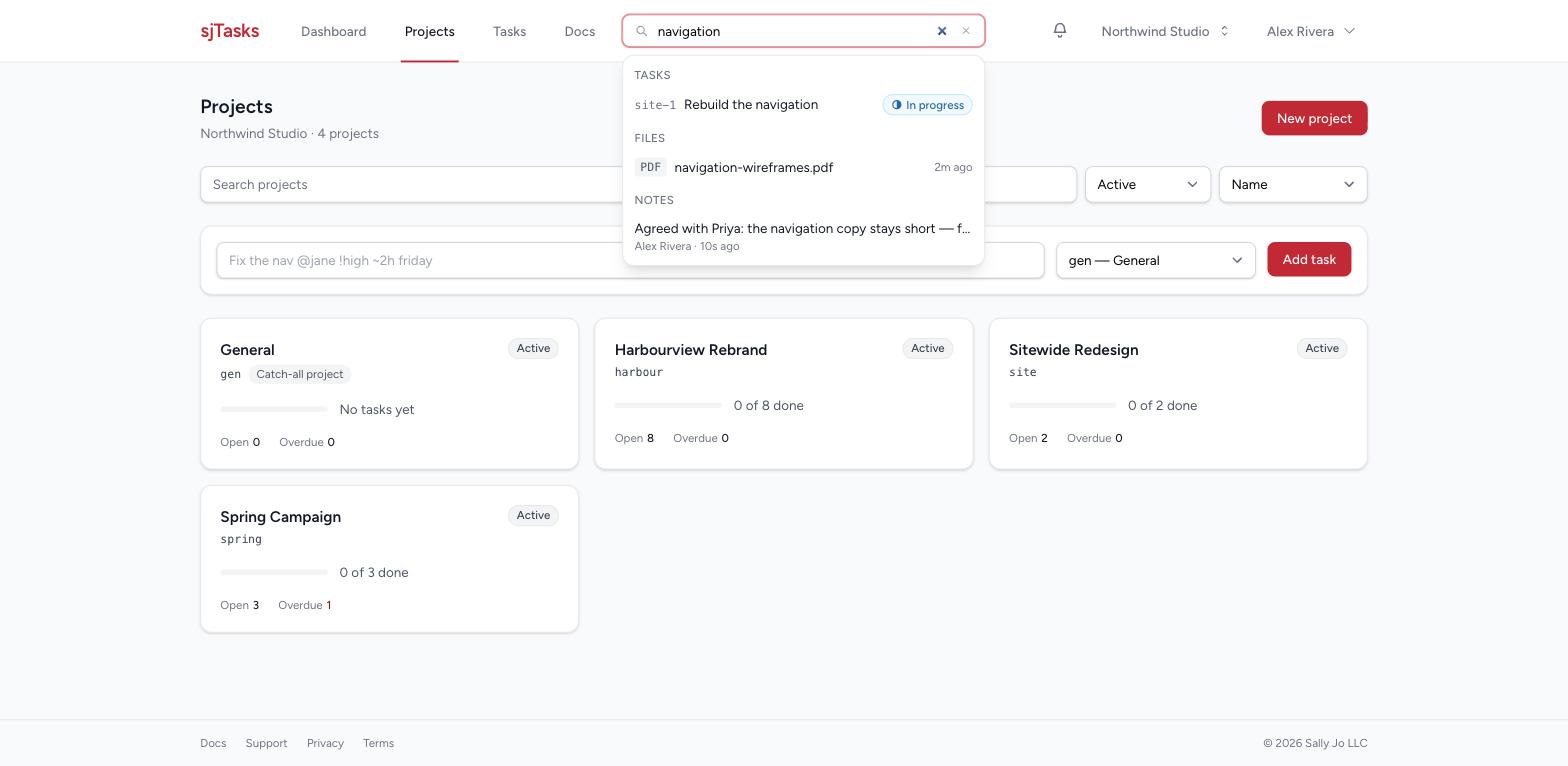The width and height of the screenshot is (1568, 766).
Task: Click the Active badge on Spring Campaign
Action: point(533,515)
